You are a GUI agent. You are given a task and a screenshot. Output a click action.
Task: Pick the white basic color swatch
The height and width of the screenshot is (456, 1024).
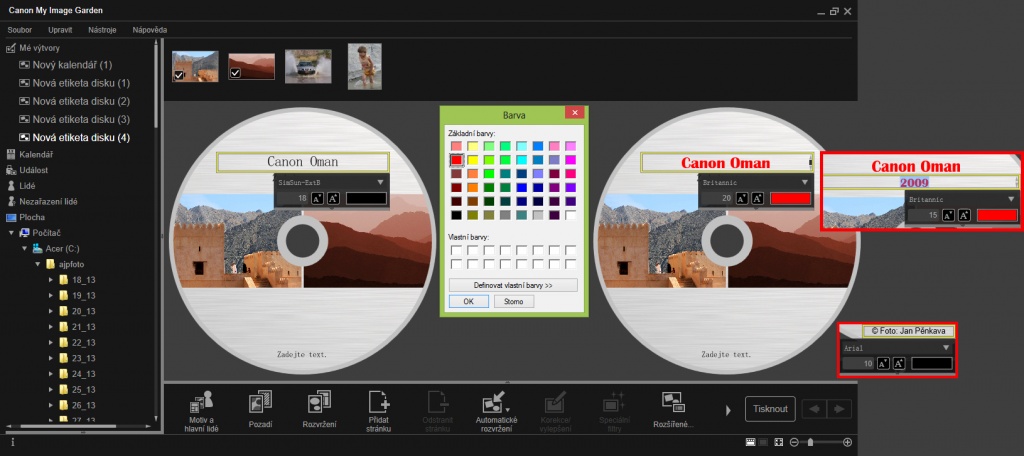click(x=571, y=215)
